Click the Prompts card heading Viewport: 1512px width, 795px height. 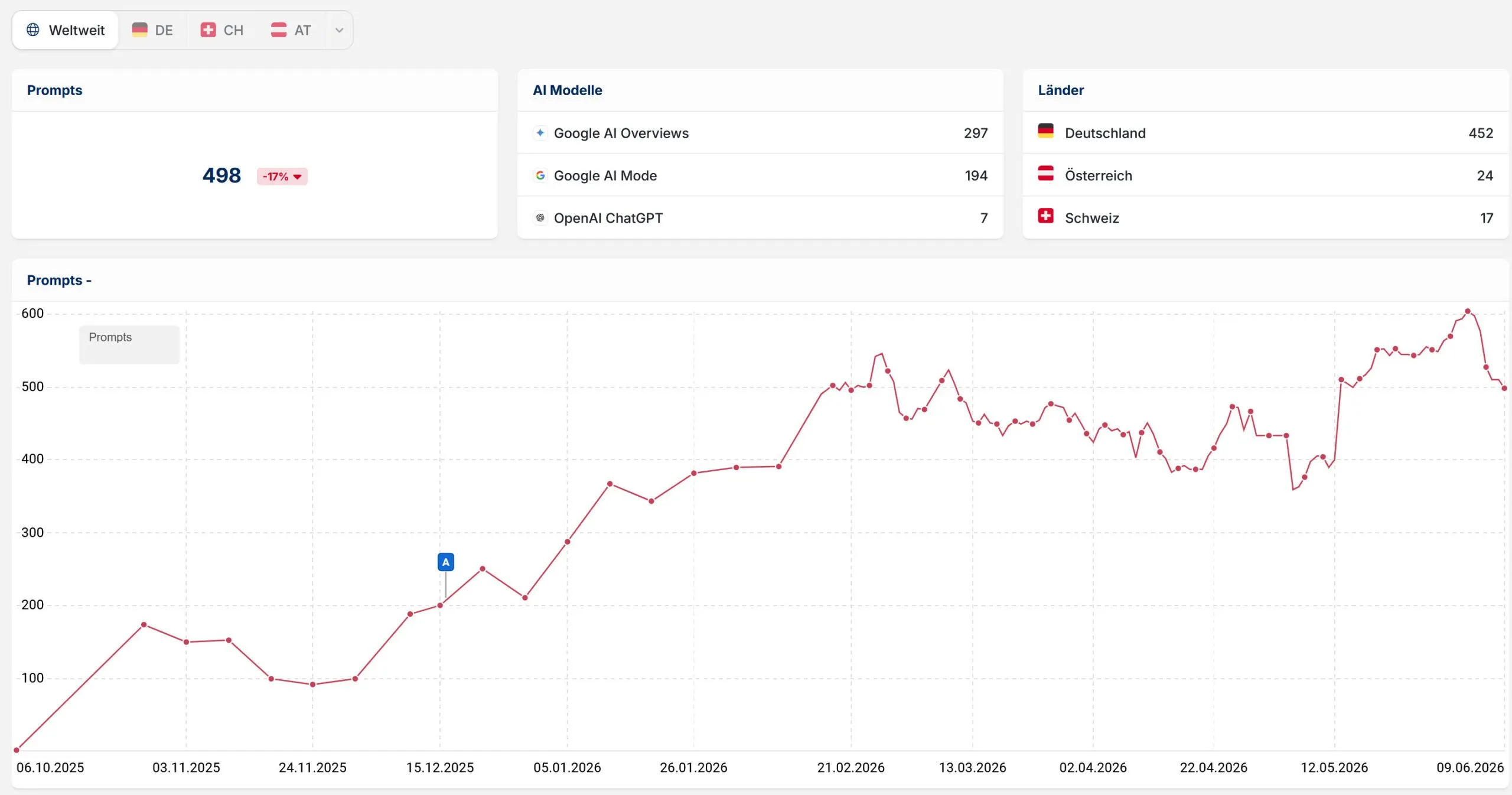[x=54, y=90]
